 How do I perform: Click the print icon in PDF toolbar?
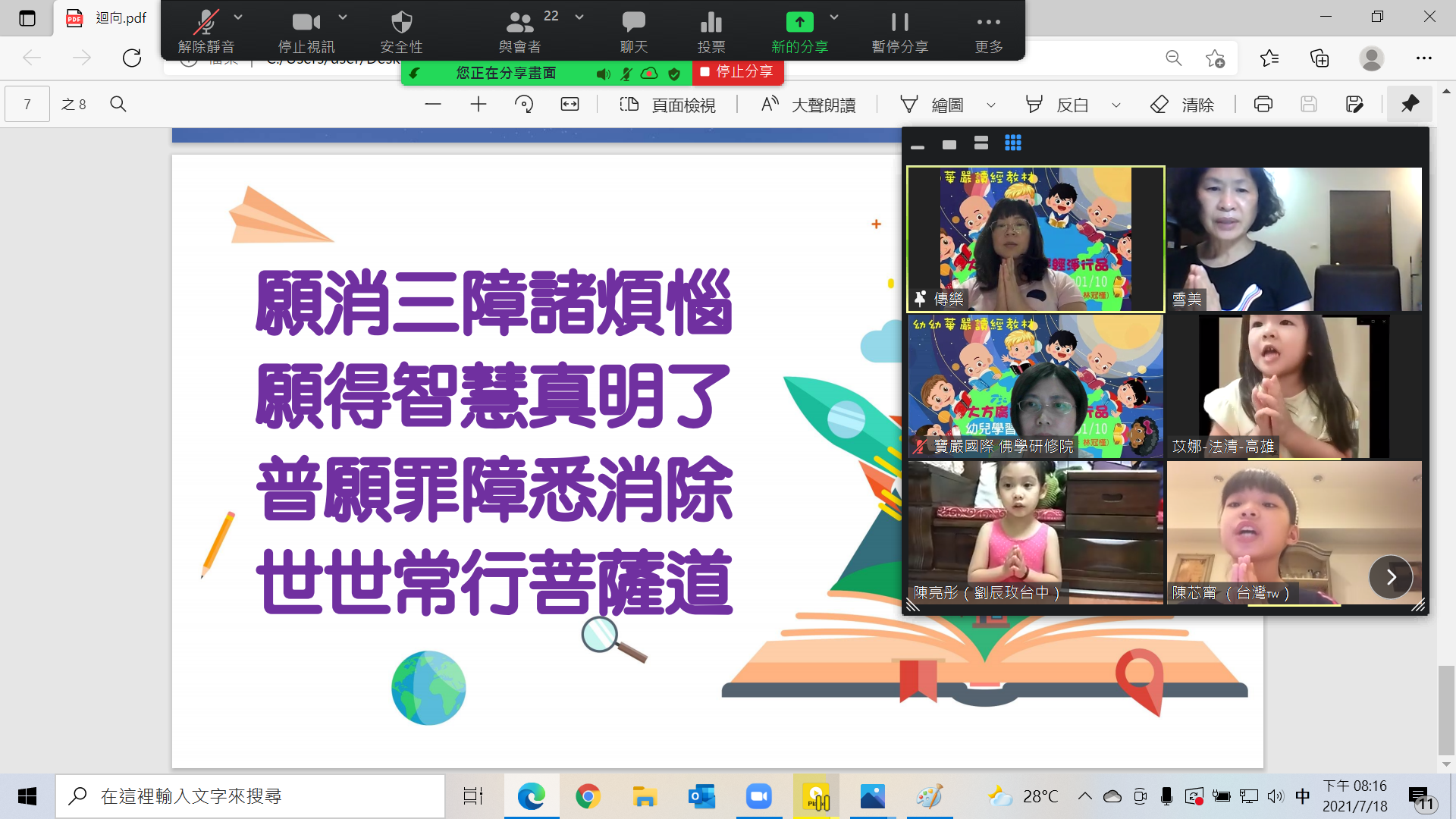tap(1263, 105)
